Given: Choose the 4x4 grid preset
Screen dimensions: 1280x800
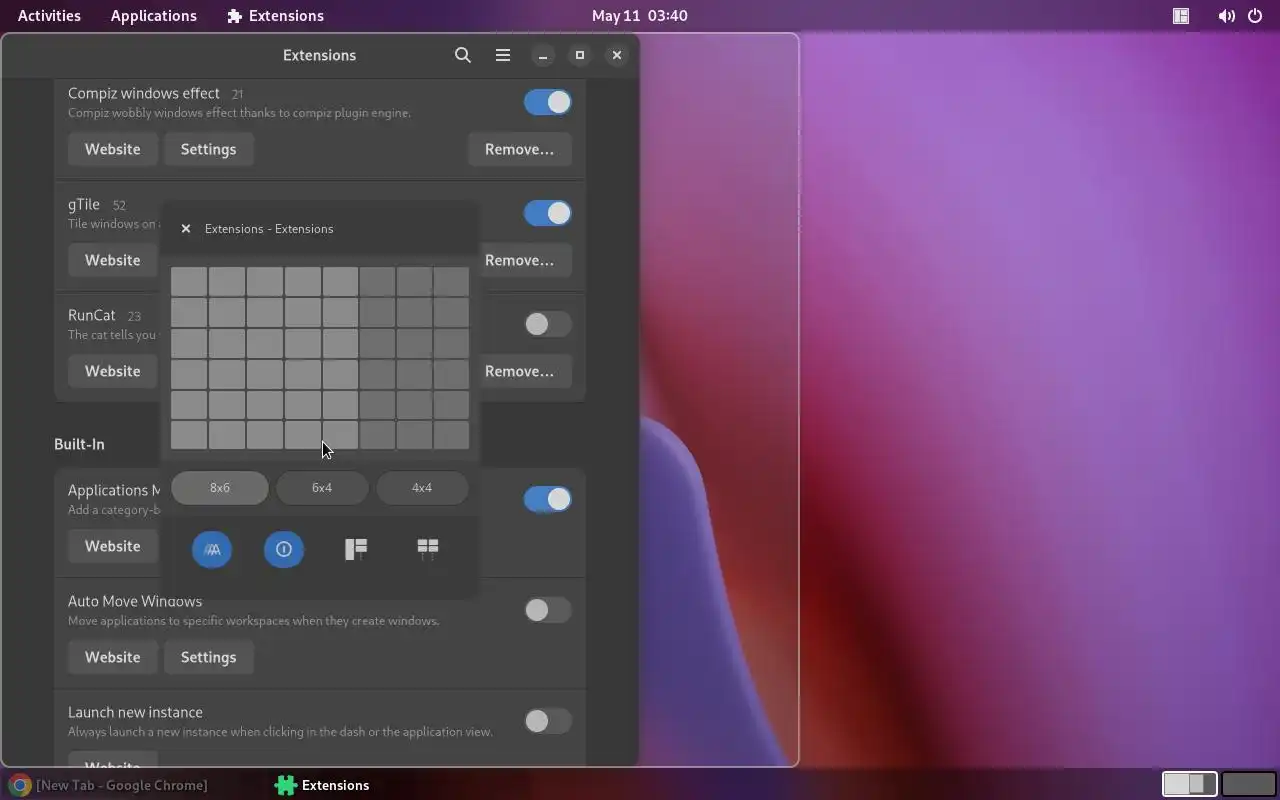Looking at the screenshot, I should pyautogui.click(x=422, y=488).
